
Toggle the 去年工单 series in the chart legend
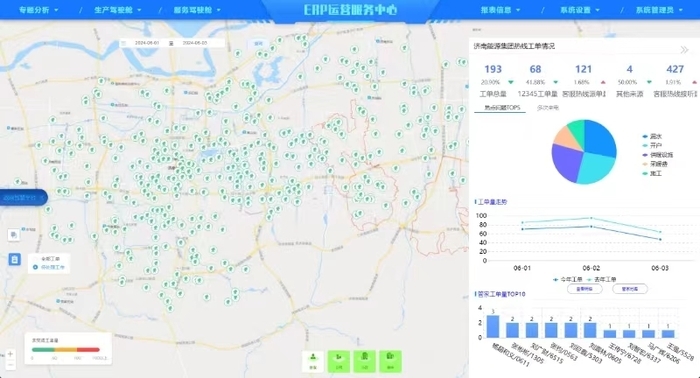[602, 279]
